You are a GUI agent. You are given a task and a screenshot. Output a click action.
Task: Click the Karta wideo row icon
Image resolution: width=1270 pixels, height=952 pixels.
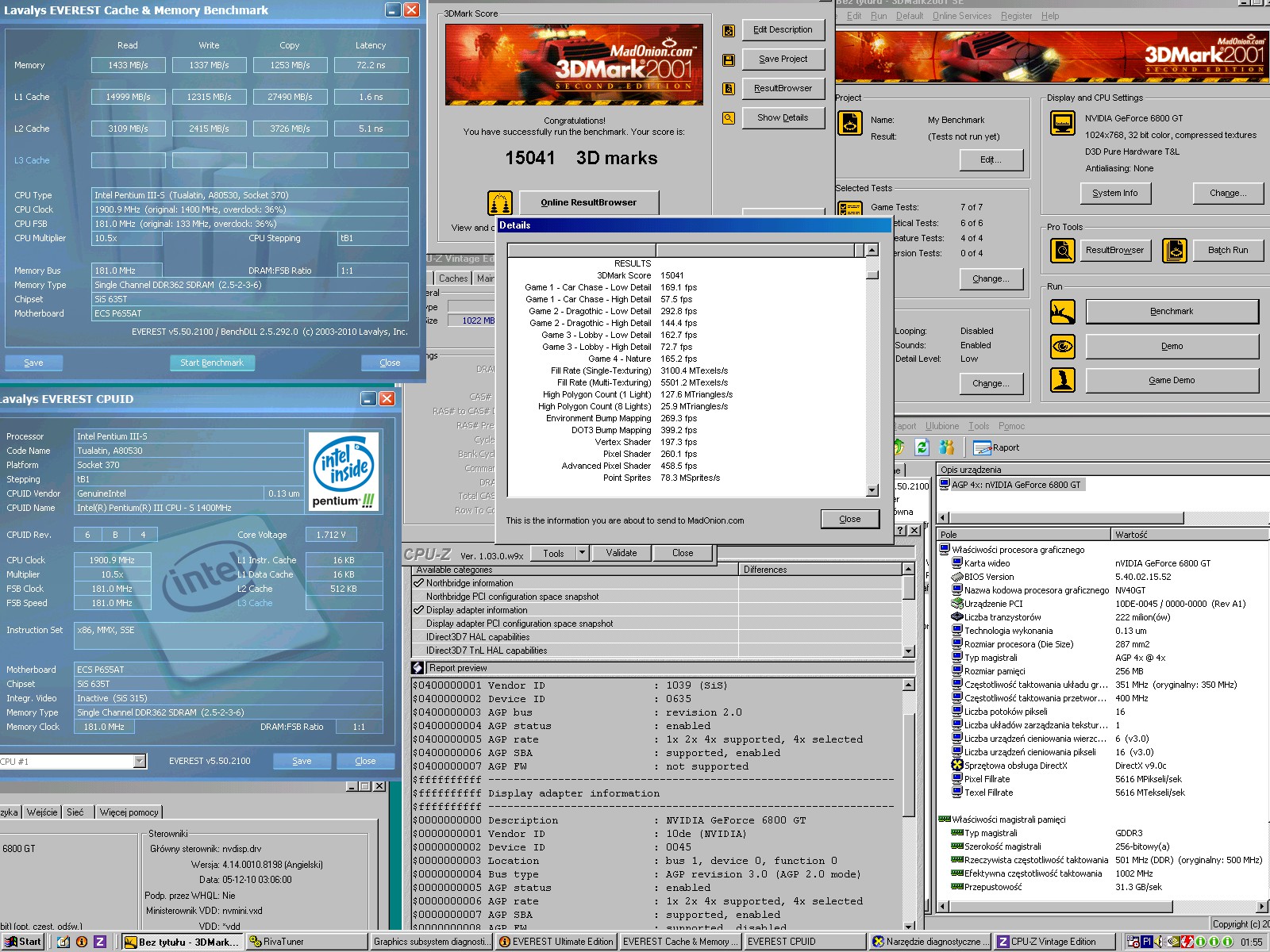[x=957, y=563]
